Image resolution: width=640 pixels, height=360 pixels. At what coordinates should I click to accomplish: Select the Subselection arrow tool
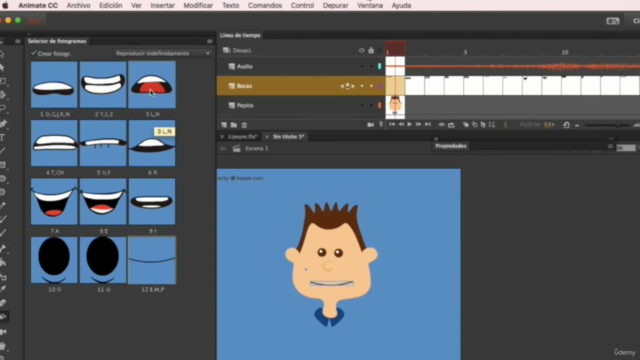(x=2, y=67)
